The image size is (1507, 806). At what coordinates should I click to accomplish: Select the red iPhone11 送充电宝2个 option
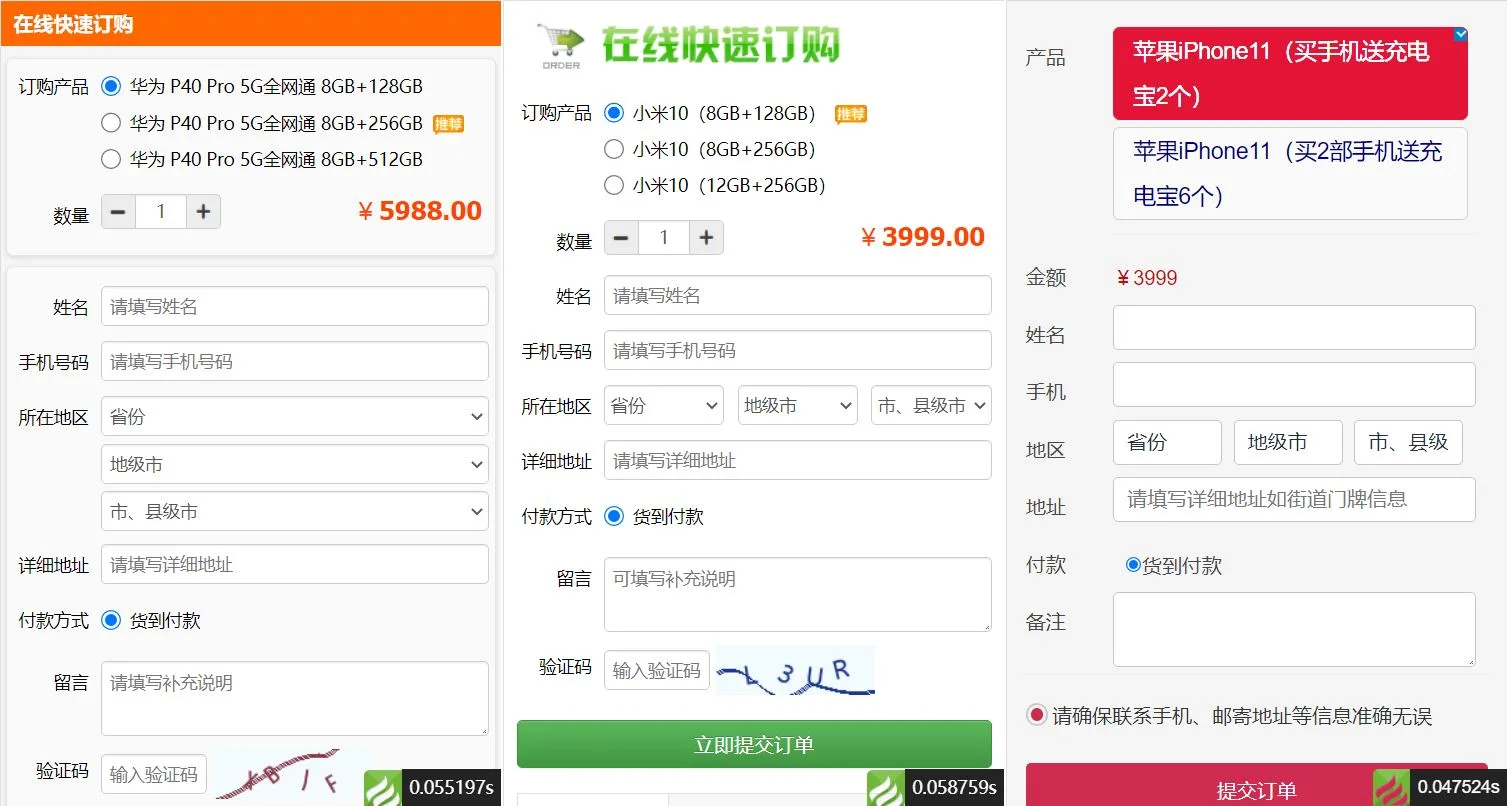(1289, 74)
